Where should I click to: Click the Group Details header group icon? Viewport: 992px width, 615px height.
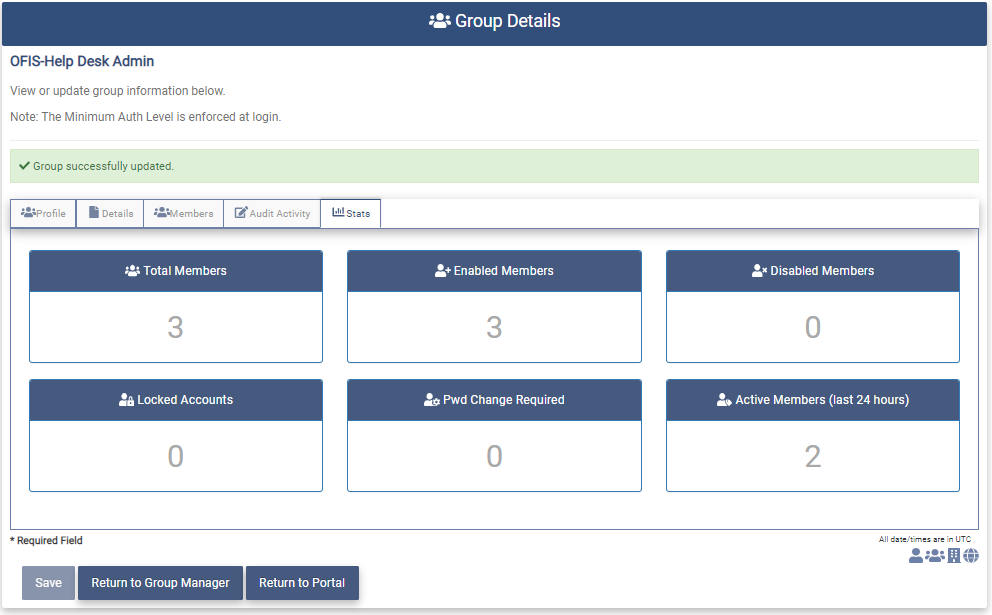point(440,21)
